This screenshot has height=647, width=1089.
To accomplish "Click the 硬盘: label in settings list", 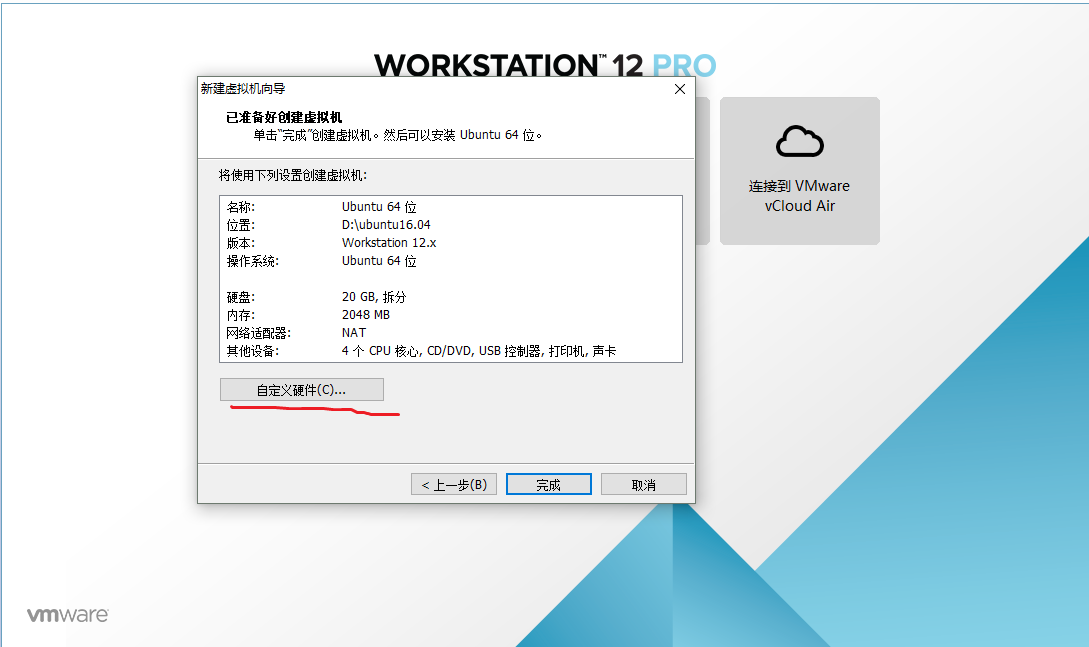I will (x=241, y=297).
